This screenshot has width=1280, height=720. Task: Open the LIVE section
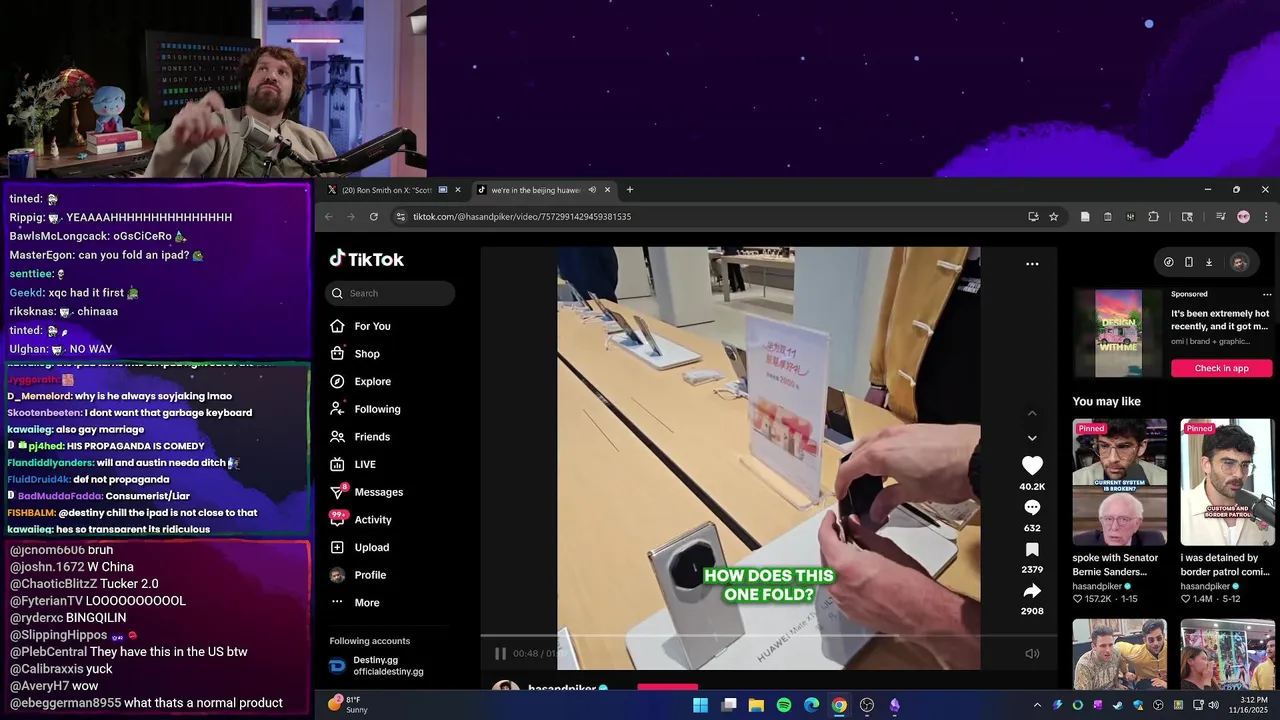pyautogui.click(x=353, y=464)
